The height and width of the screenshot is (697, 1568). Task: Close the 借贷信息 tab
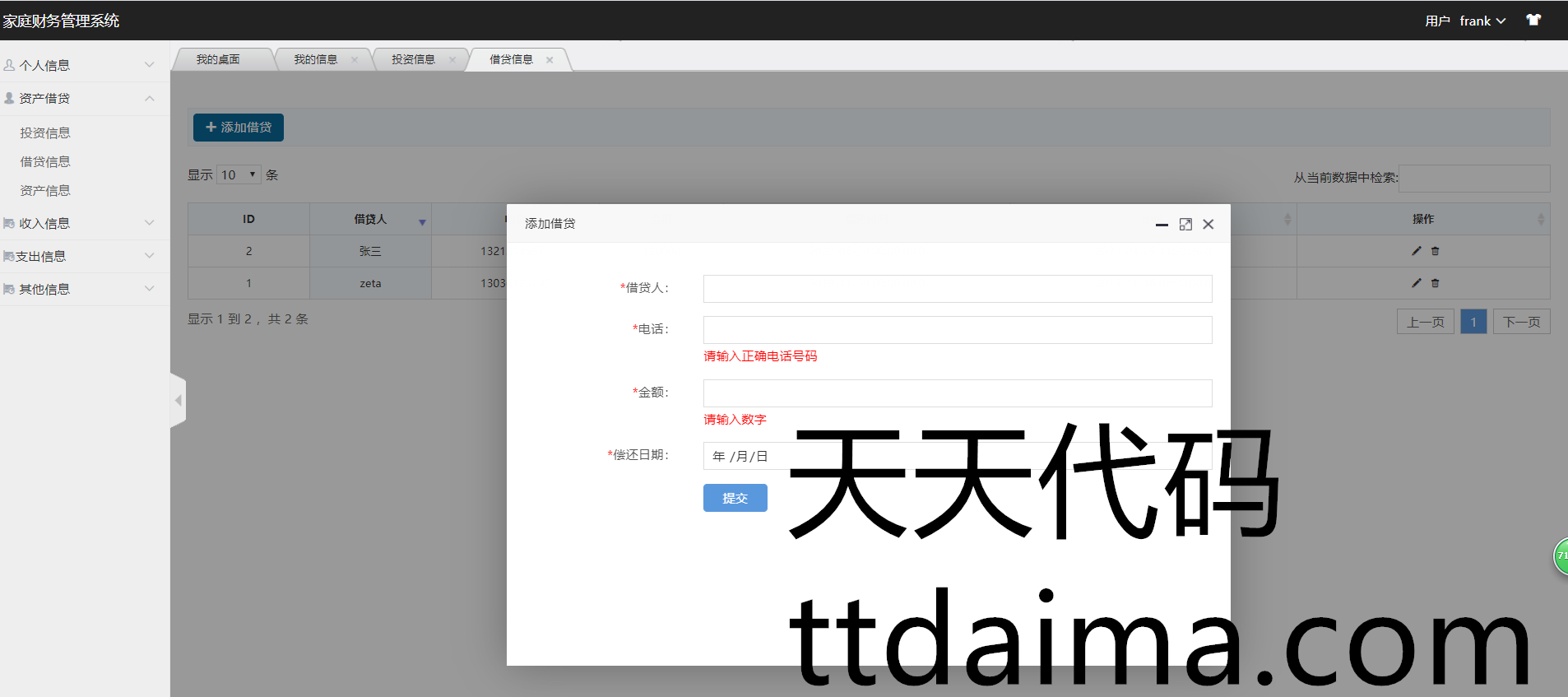550,60
